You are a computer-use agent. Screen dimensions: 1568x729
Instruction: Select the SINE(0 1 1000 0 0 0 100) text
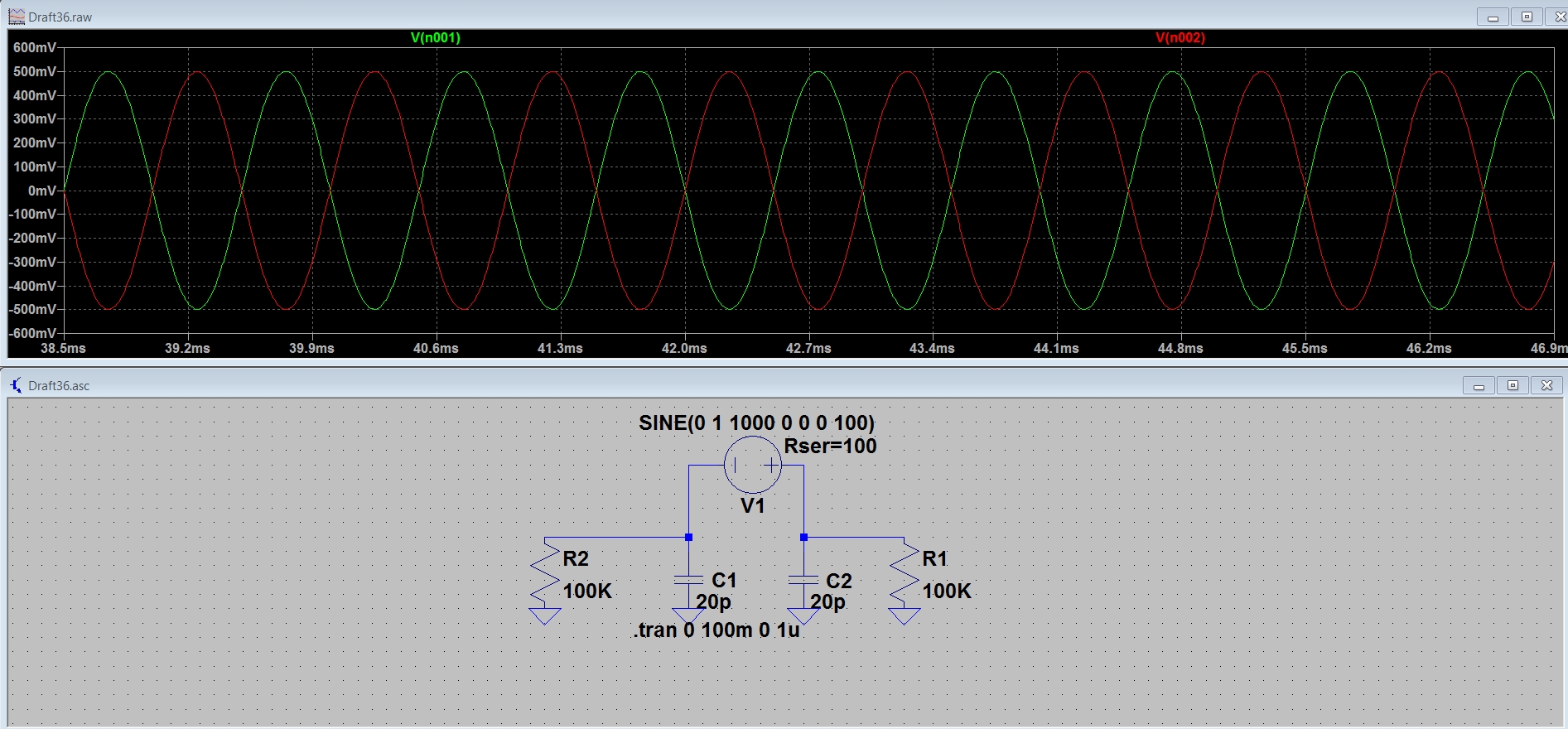pos(756,422)
